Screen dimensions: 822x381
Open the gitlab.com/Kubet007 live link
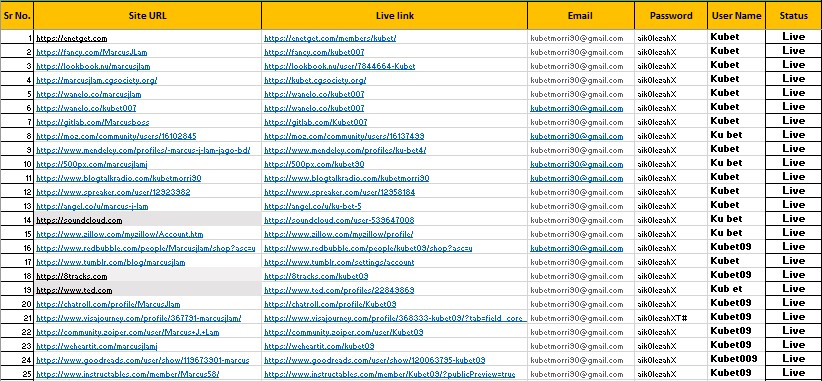pos(316,122)
